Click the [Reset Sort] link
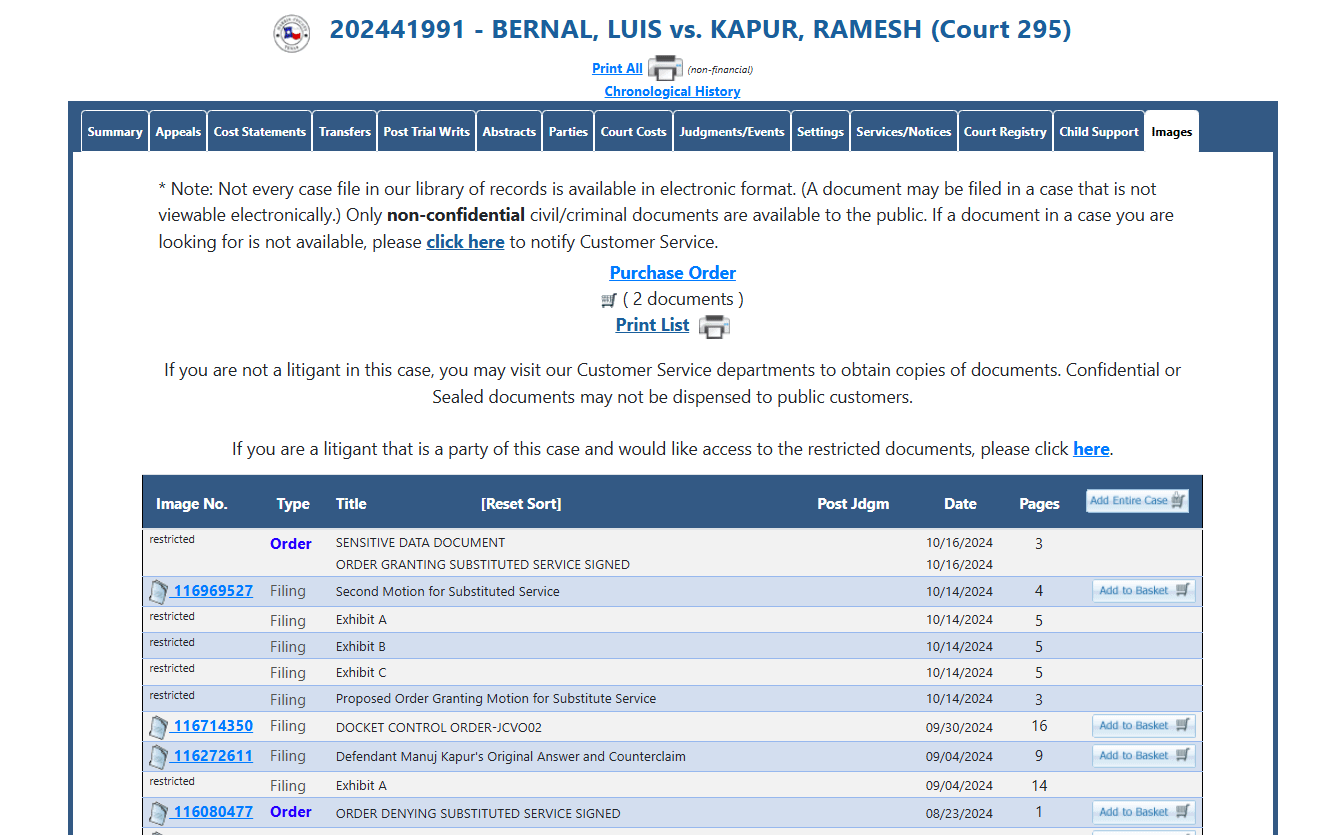The width and height of the screenshot is (1338, 835). pyautogui.click(x=521, y=504)
